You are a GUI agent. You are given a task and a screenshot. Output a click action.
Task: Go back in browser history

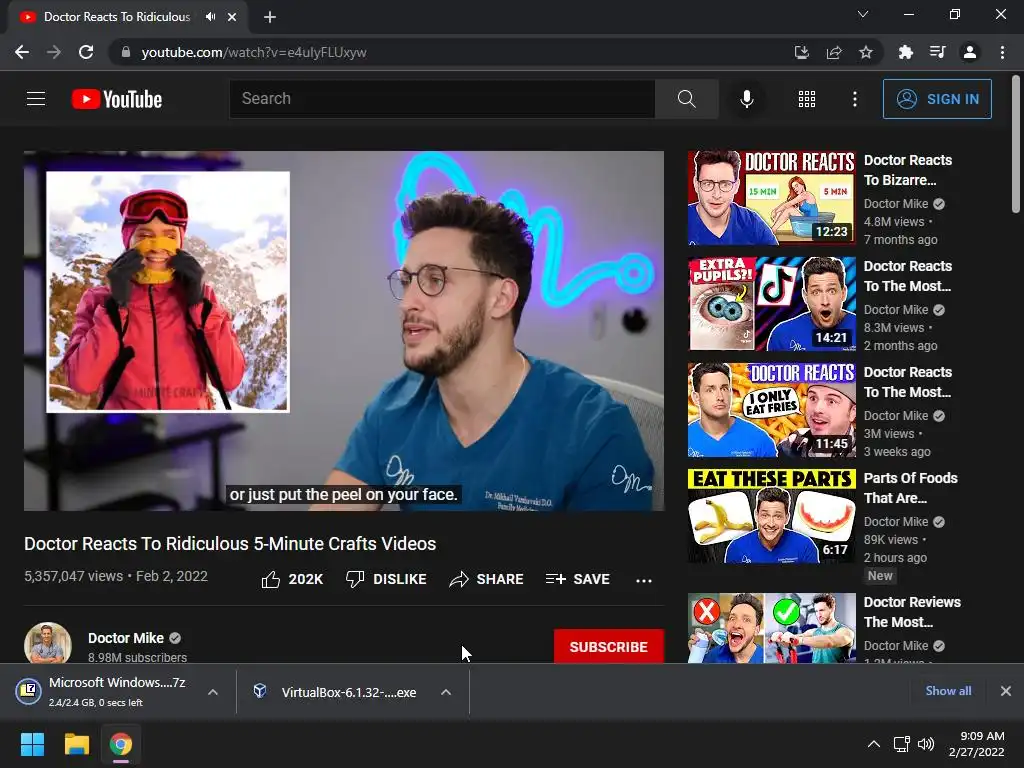(22, 52)
